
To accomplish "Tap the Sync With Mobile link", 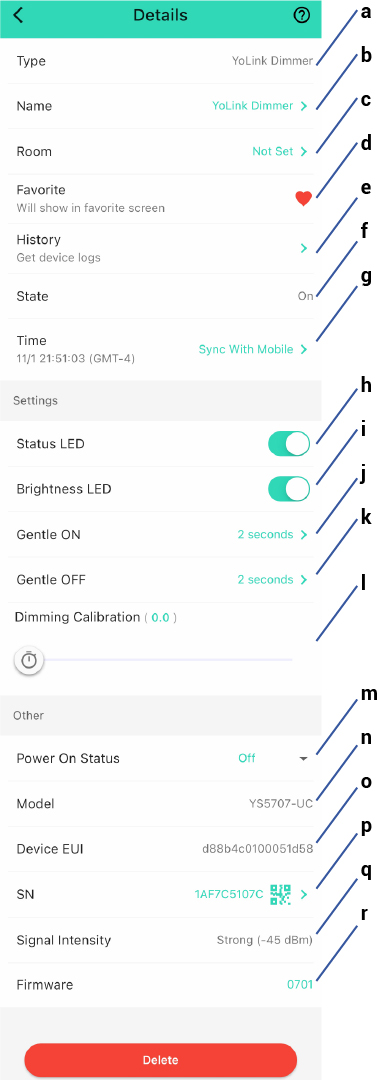I will tap(246, 350).
